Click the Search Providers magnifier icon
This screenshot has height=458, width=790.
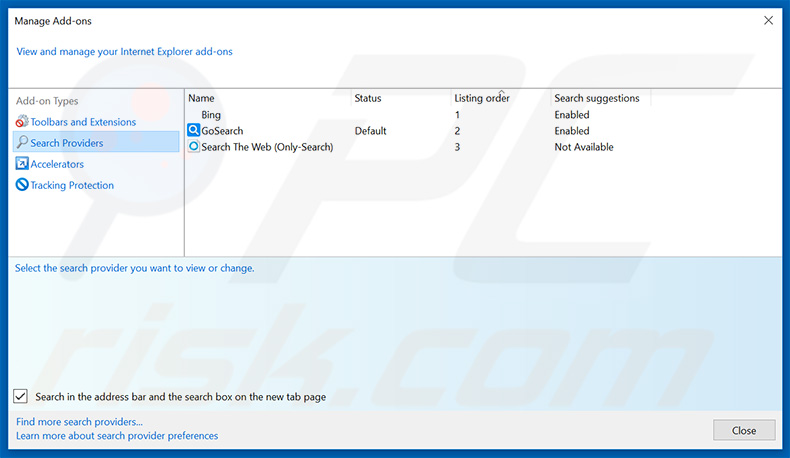(x=22, y=142)
